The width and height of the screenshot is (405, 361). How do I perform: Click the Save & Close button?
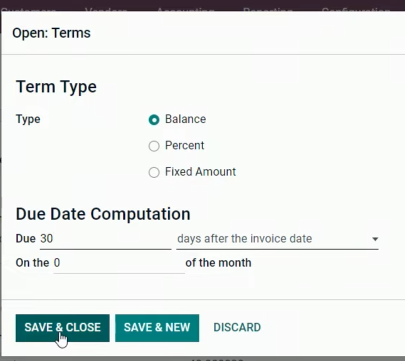point(62,328)
